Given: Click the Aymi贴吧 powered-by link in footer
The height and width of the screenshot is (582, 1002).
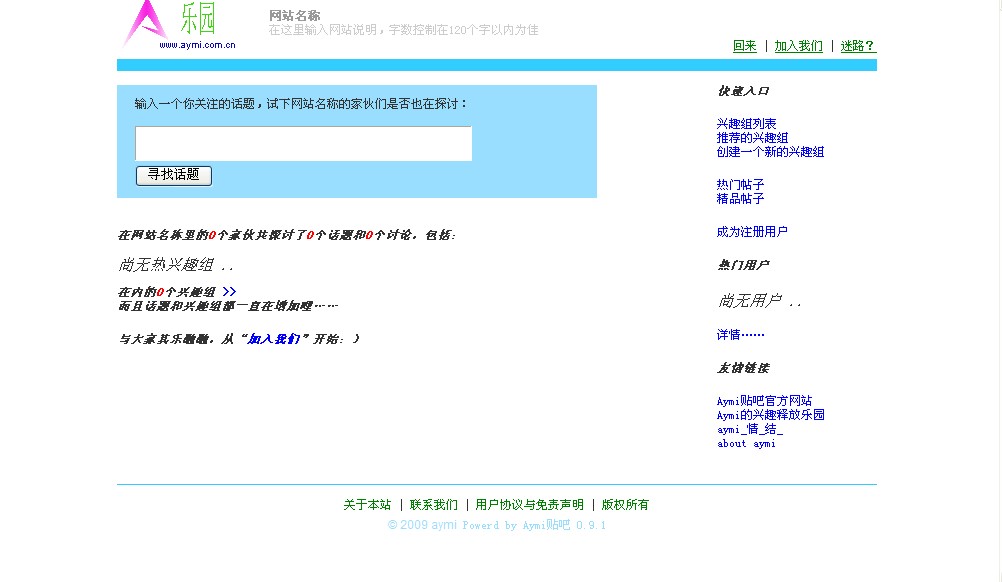Looking at the screenshot, I should pyautogui.click(x=546, y=525).
